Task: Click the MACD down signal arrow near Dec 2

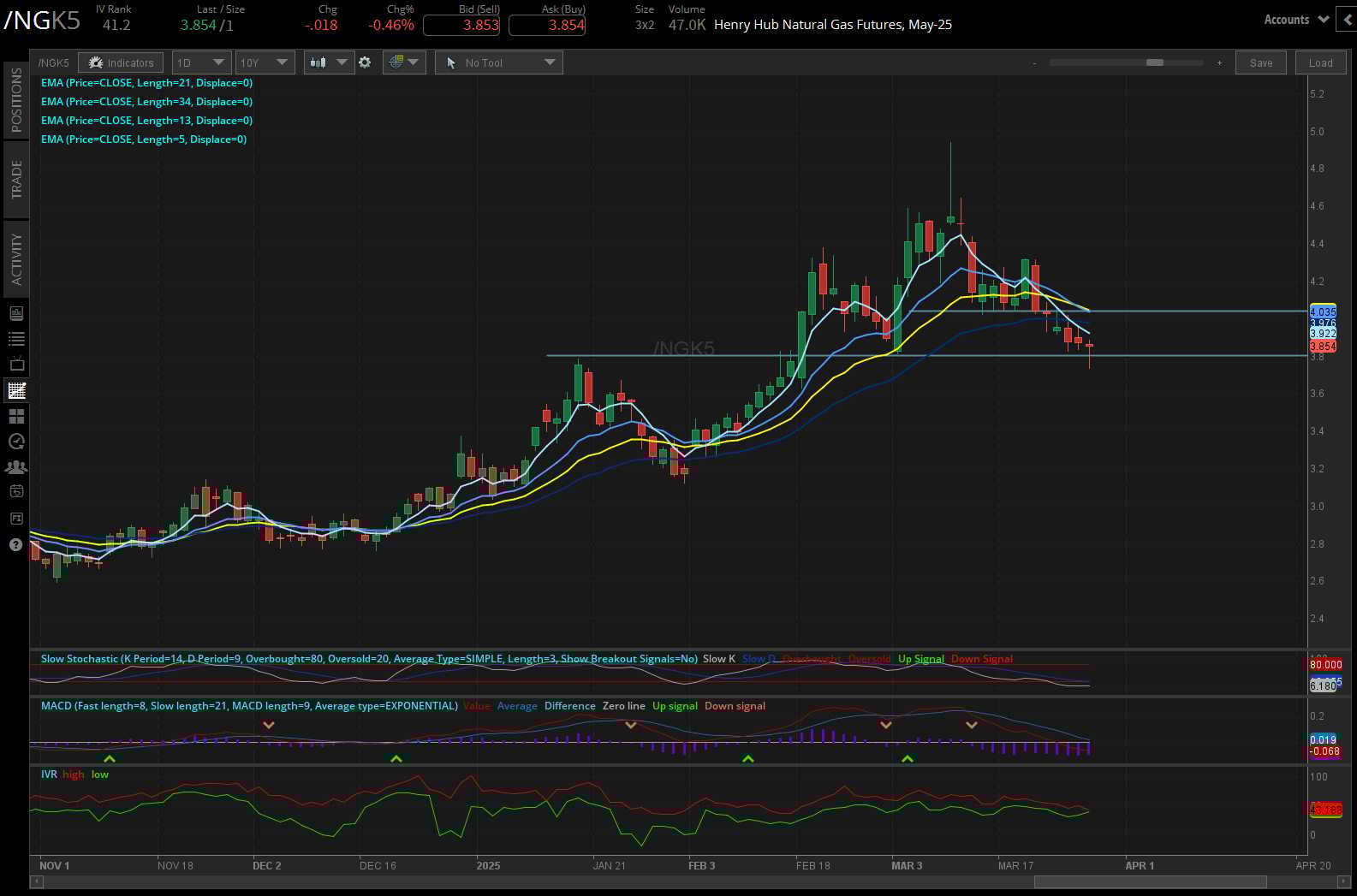Action: [269, 725]
